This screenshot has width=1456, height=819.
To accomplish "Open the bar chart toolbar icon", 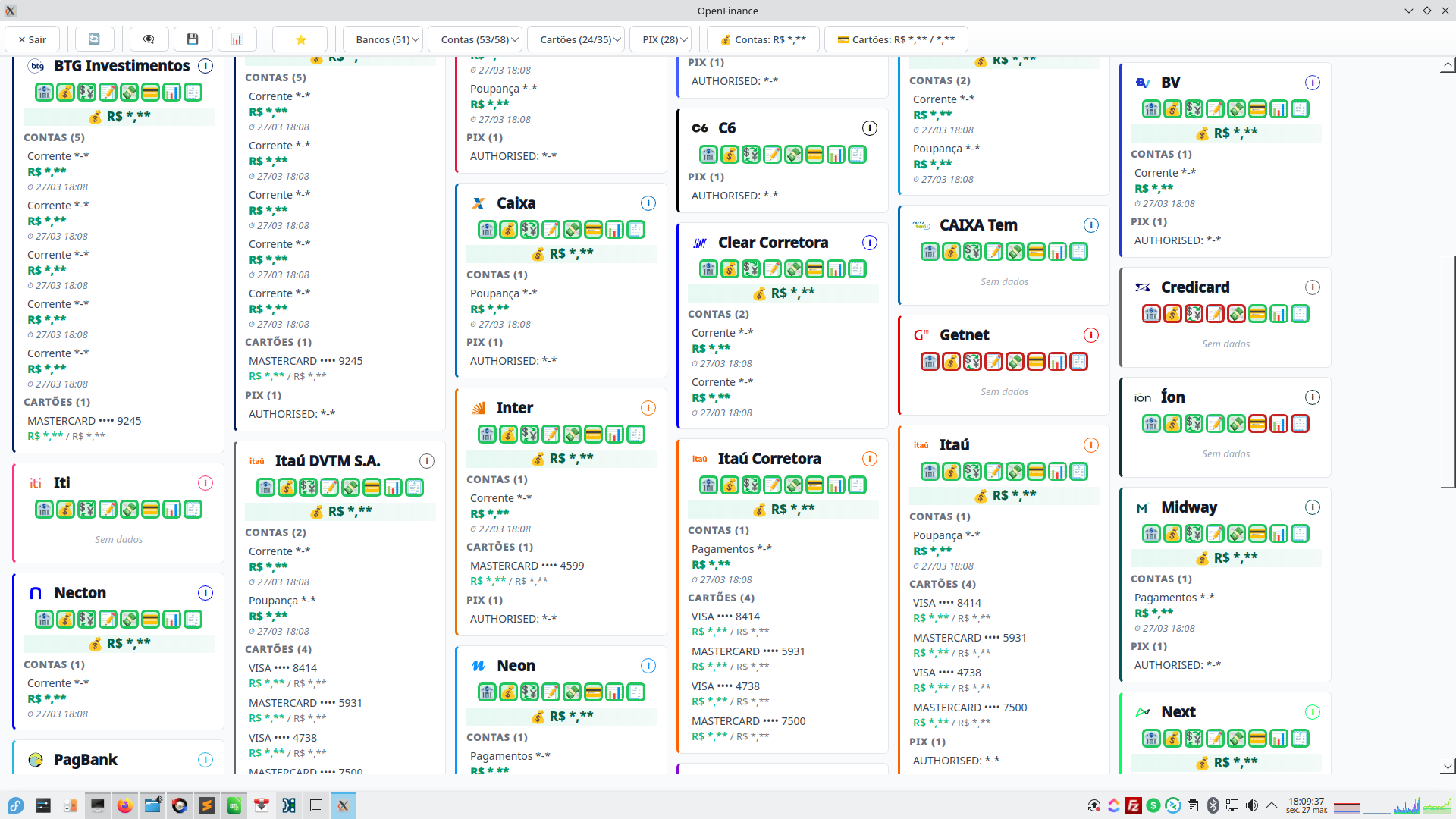I will coord(237,39).
